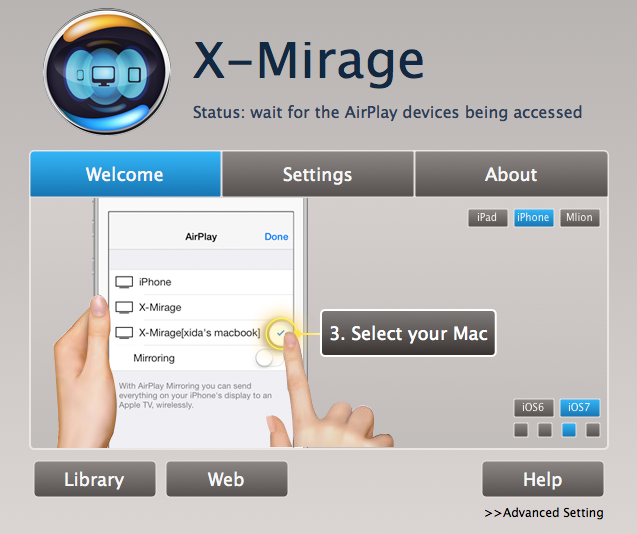637x534 pixels.
Task: Go to second tutorial step square
Action: 545,430
